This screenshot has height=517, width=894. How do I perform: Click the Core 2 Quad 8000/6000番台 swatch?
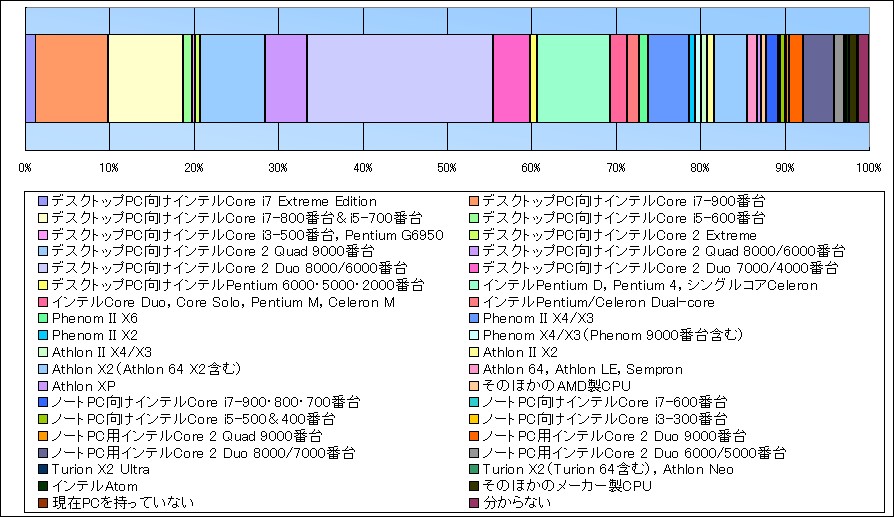click(x=474, y=251)
